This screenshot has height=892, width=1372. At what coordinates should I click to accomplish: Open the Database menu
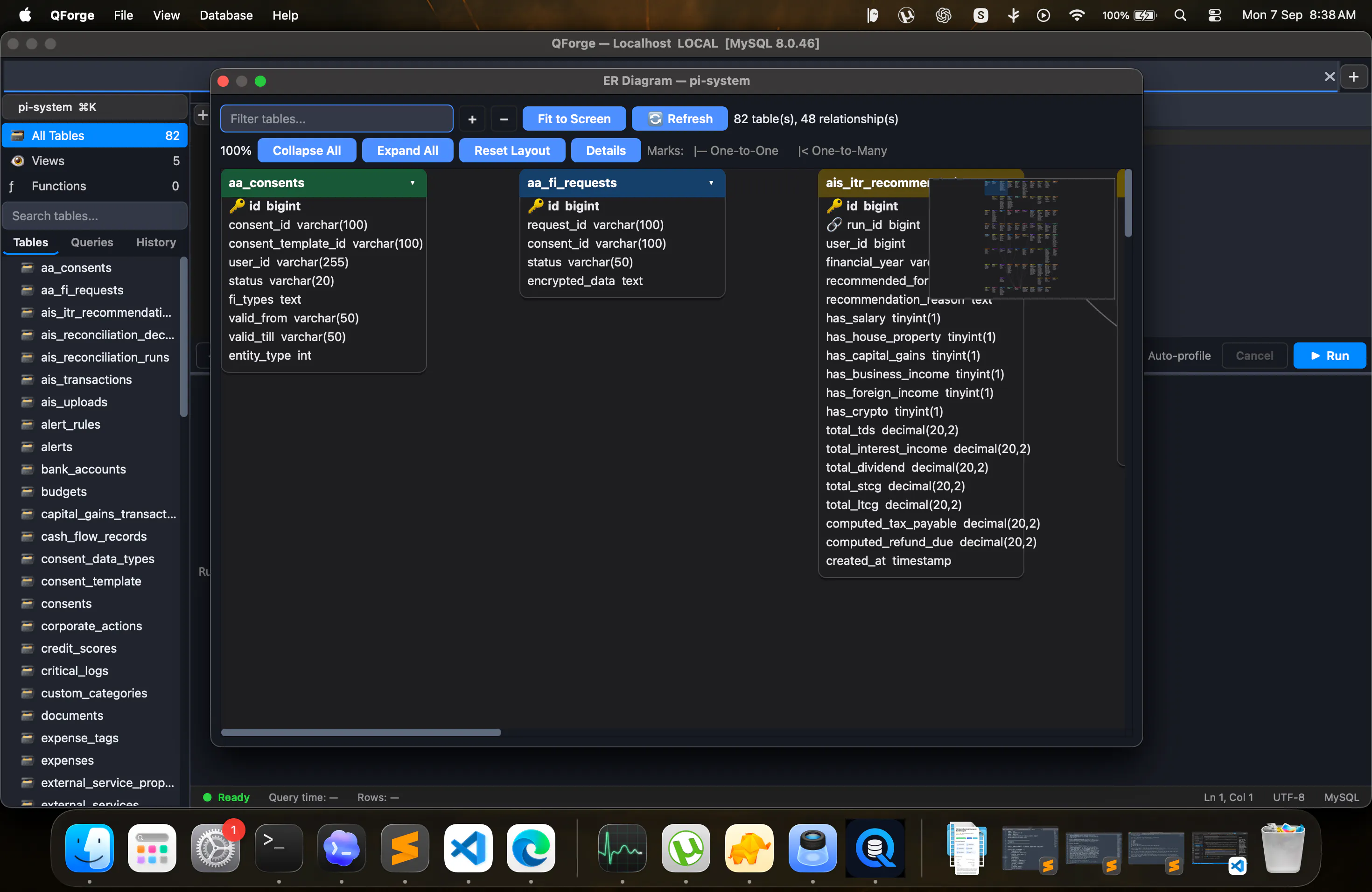[x=226, y=15]
